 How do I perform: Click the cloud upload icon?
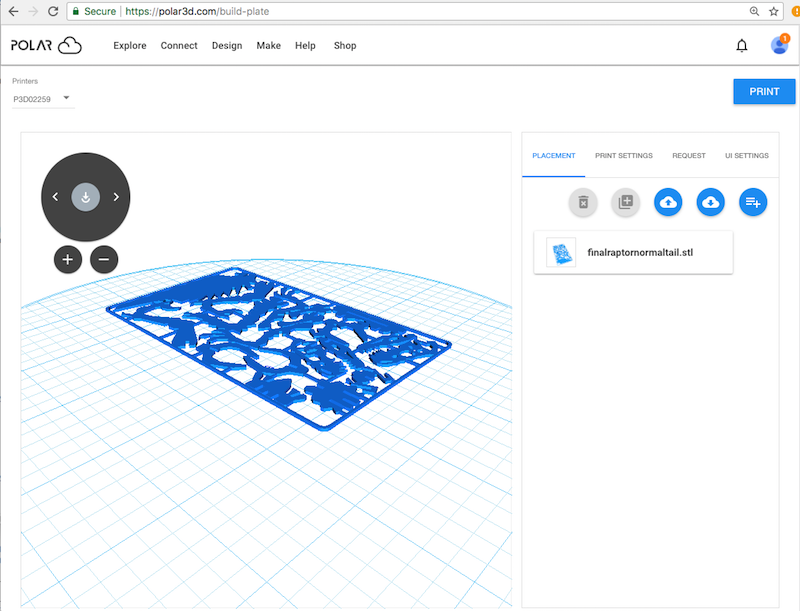pyautogui.click(x=668, y=202)
